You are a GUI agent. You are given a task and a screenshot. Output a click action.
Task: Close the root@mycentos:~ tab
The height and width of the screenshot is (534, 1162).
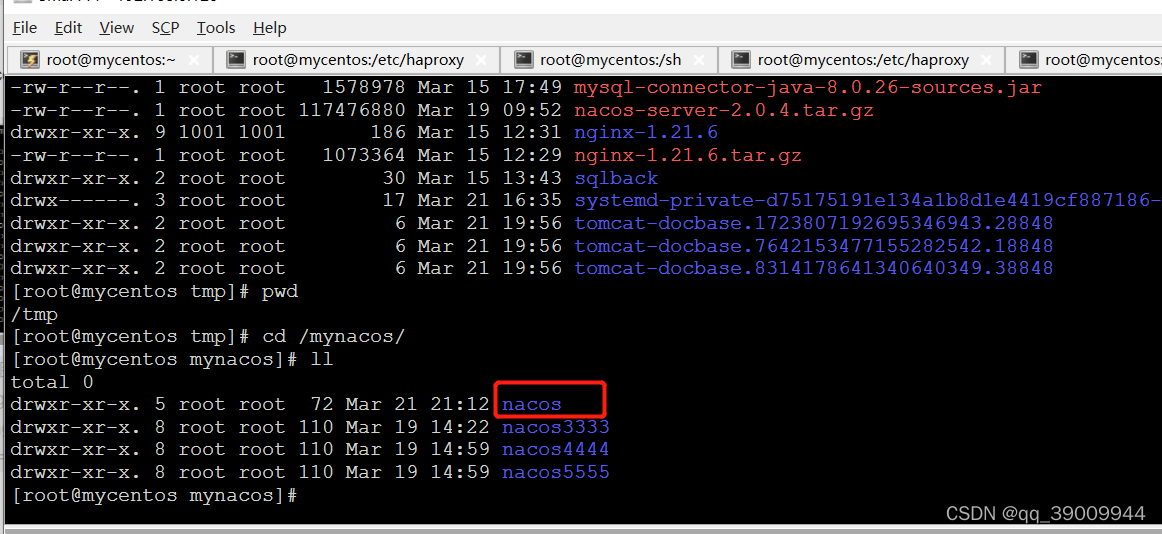[194, 59]
